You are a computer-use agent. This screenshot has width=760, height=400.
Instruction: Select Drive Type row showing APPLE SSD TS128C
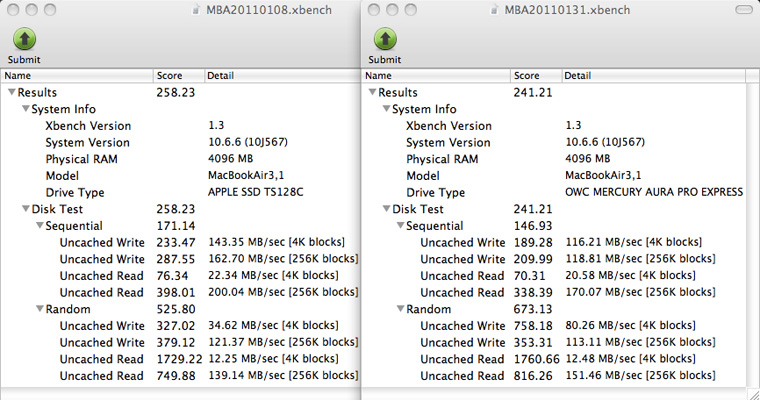[180, 192]
